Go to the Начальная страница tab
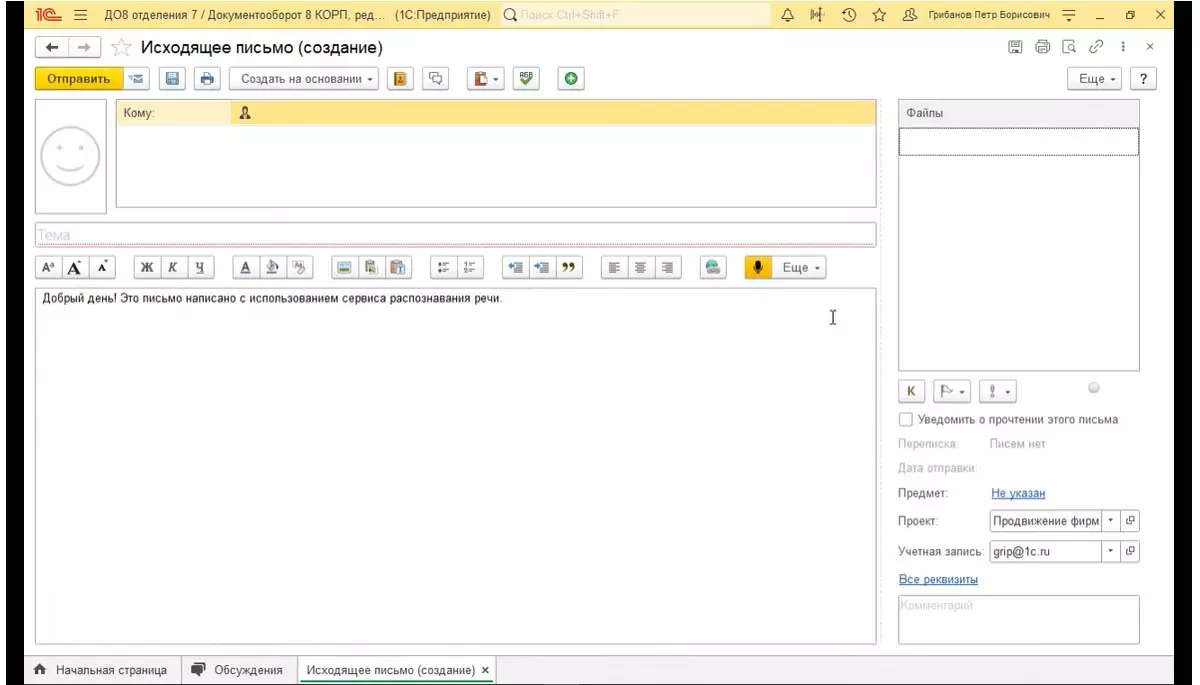Image resolution: width=1200 pixels, height=685 pixels. click(x=100, y=670)
